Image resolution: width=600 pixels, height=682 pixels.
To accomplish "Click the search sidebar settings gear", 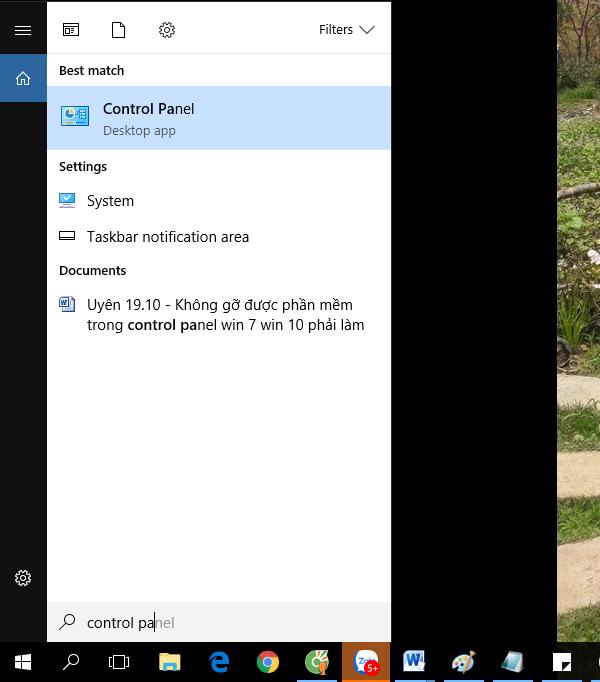I will point(23,578).
